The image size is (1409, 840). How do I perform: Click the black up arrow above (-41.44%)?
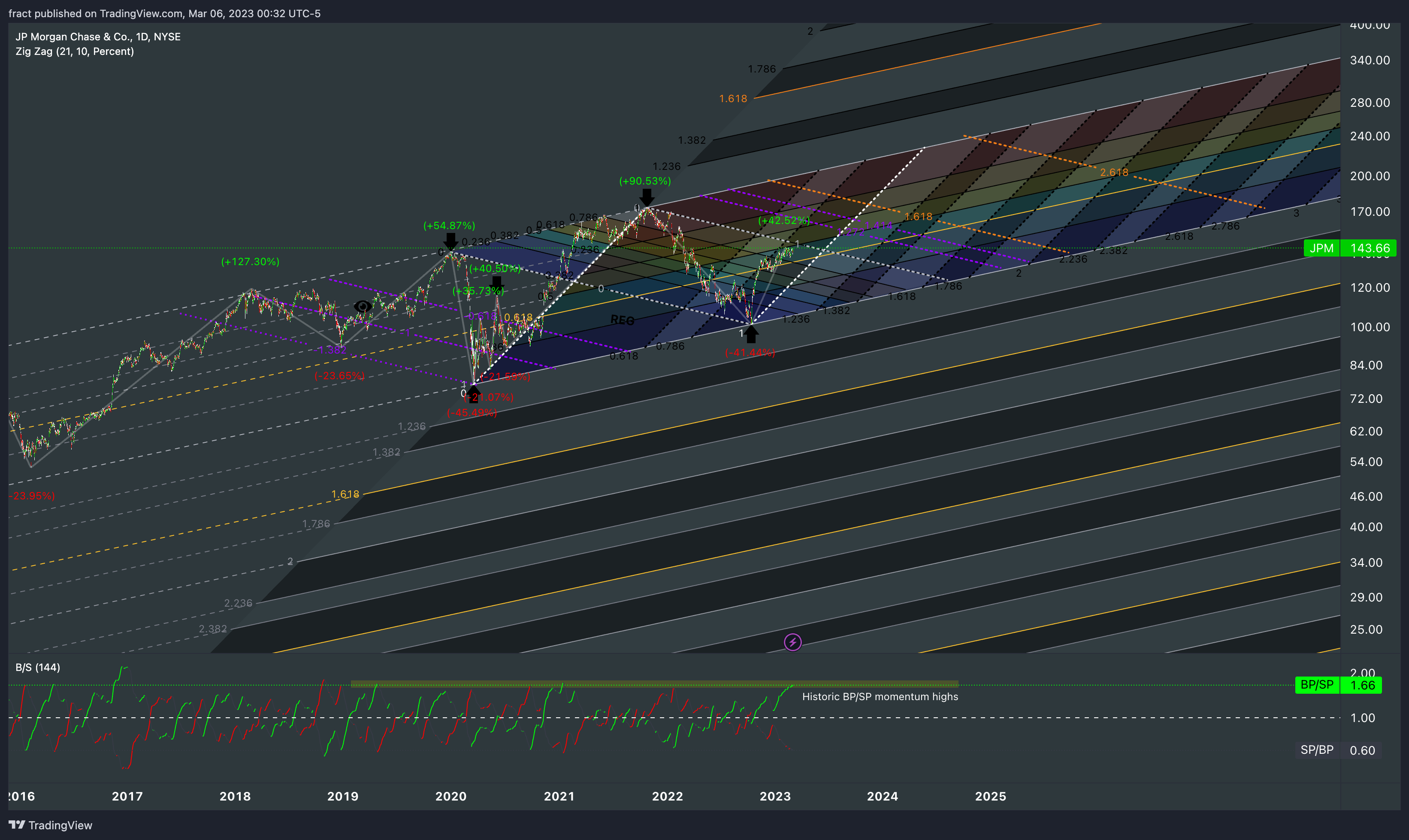[x=751, y=335]
